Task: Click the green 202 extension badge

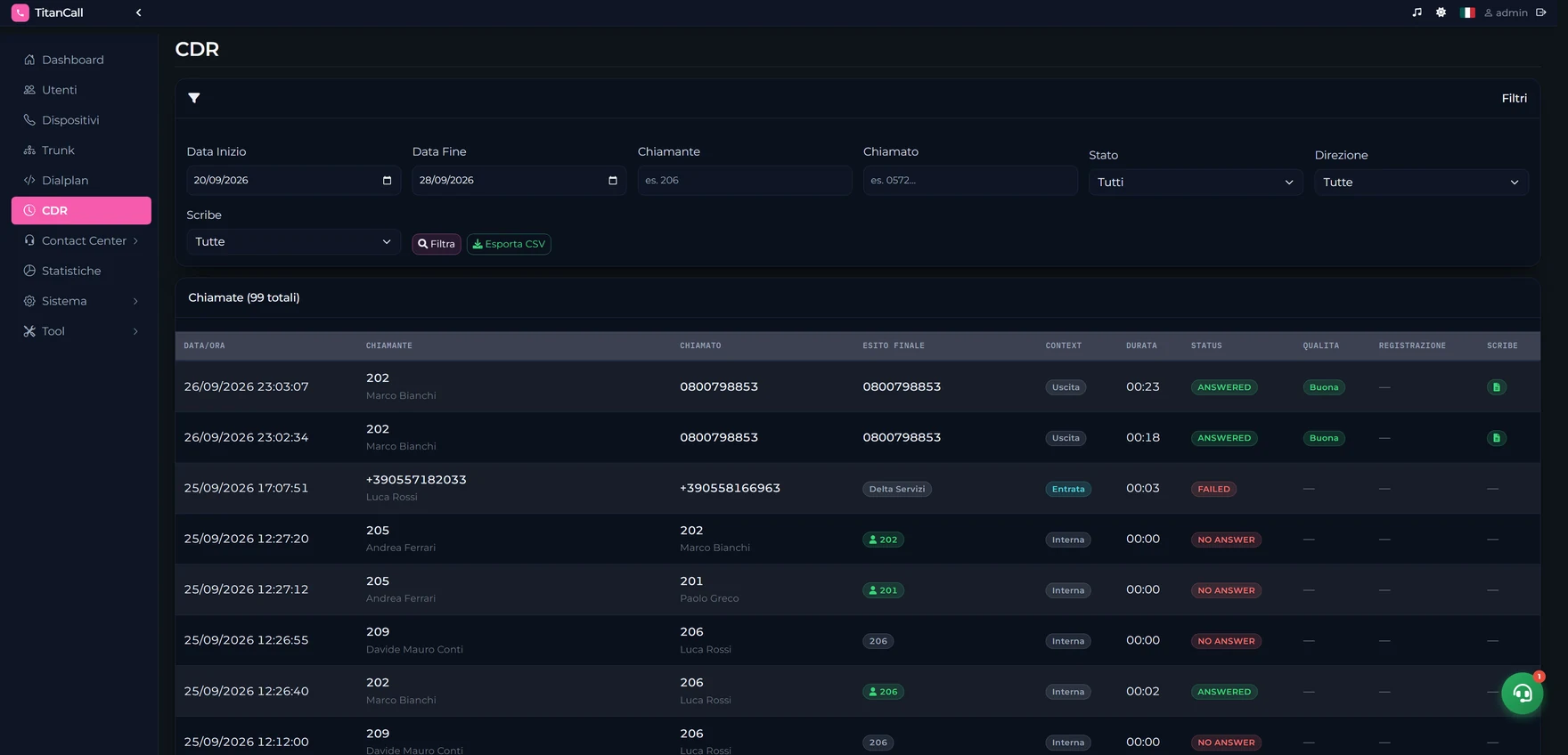Action: 883,540
